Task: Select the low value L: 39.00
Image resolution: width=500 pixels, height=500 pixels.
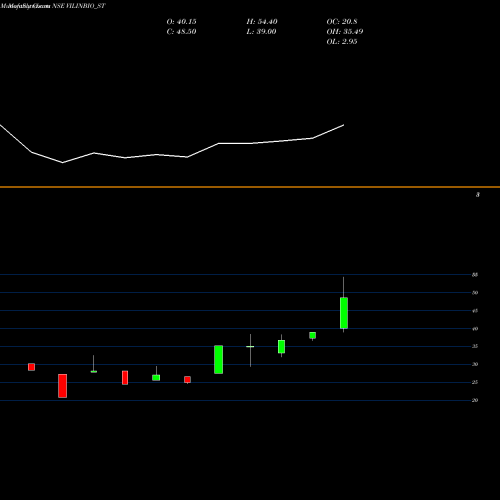Action: click(x=261, y=32)
